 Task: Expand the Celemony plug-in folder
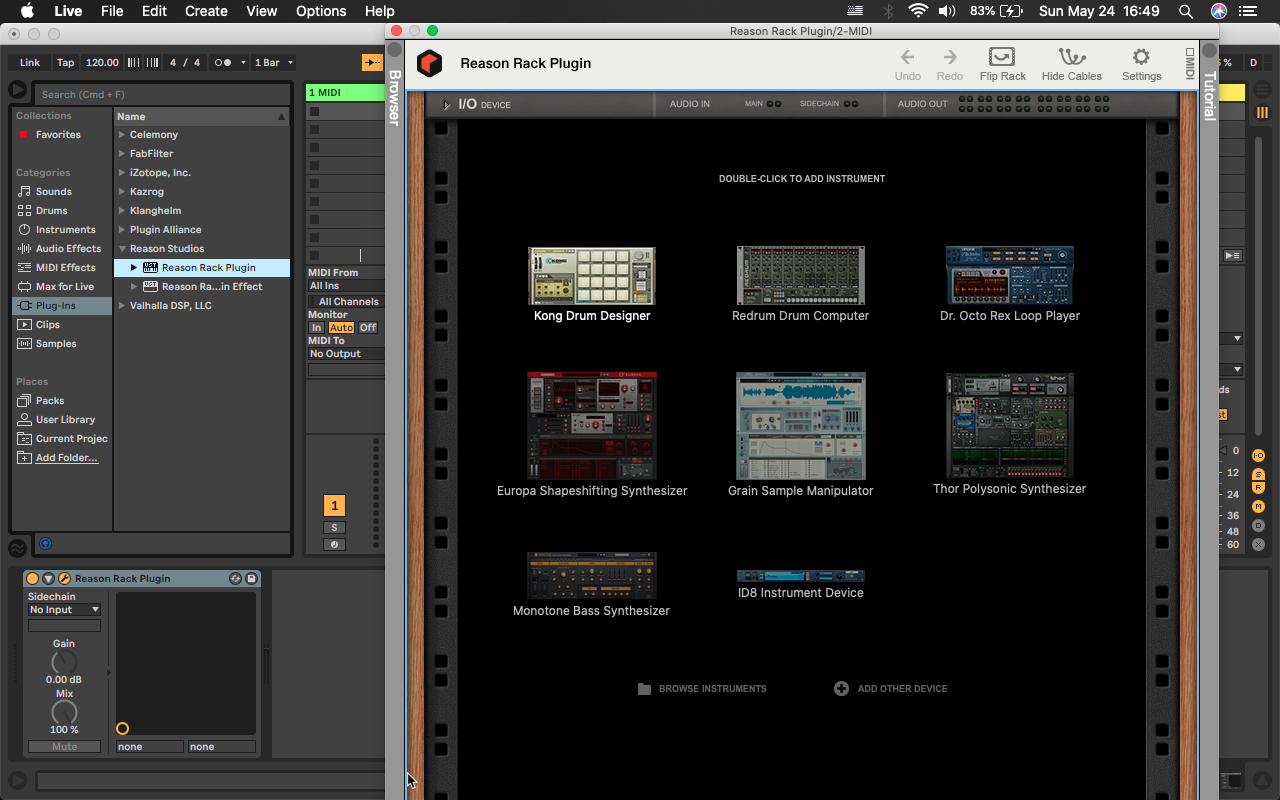122,135
